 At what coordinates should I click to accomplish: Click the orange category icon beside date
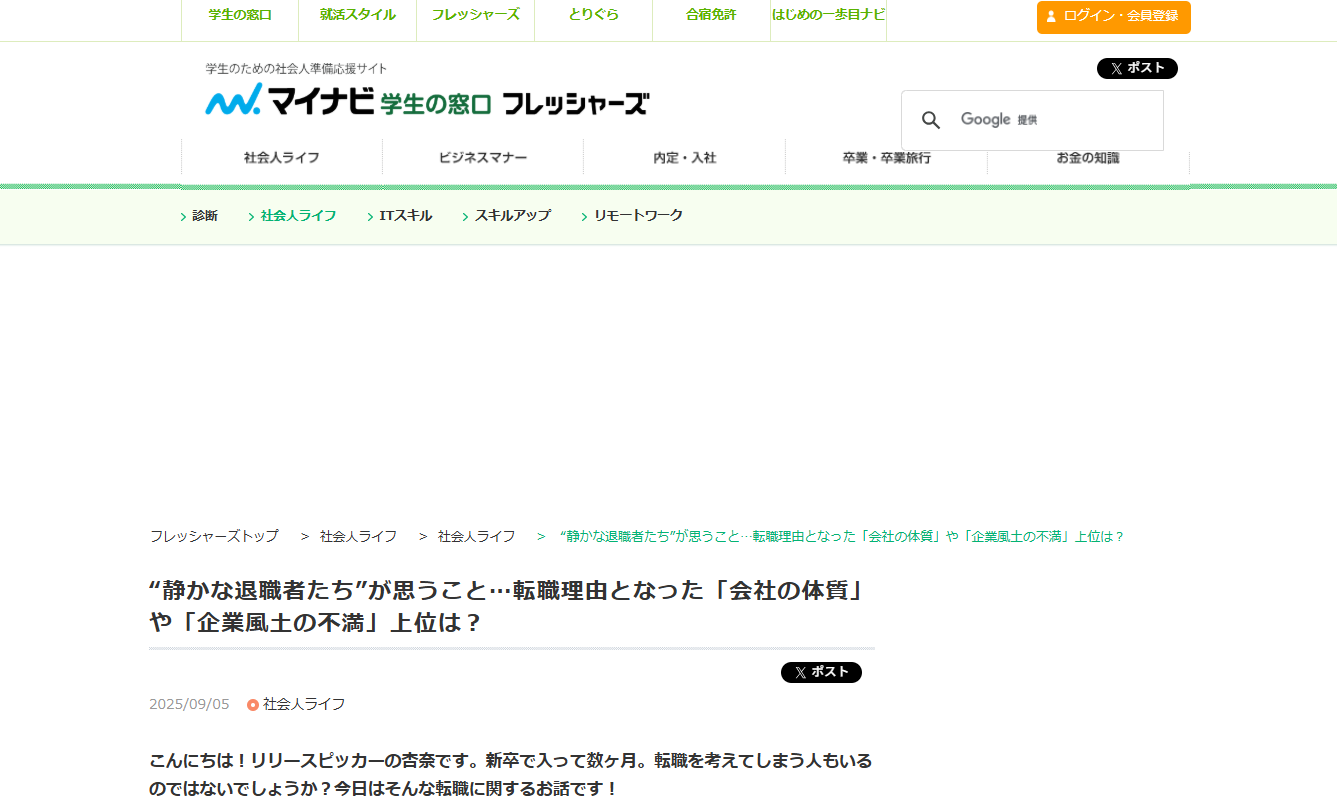(x=253, y=705)
